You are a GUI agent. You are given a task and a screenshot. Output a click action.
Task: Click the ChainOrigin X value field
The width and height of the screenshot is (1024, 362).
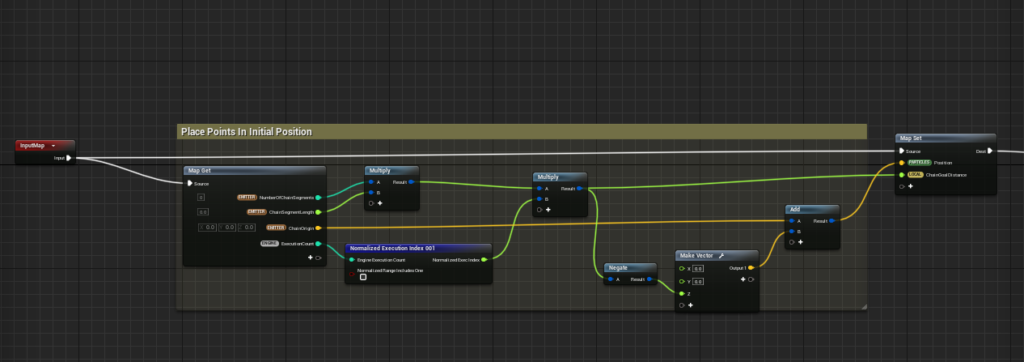(207, 227)
